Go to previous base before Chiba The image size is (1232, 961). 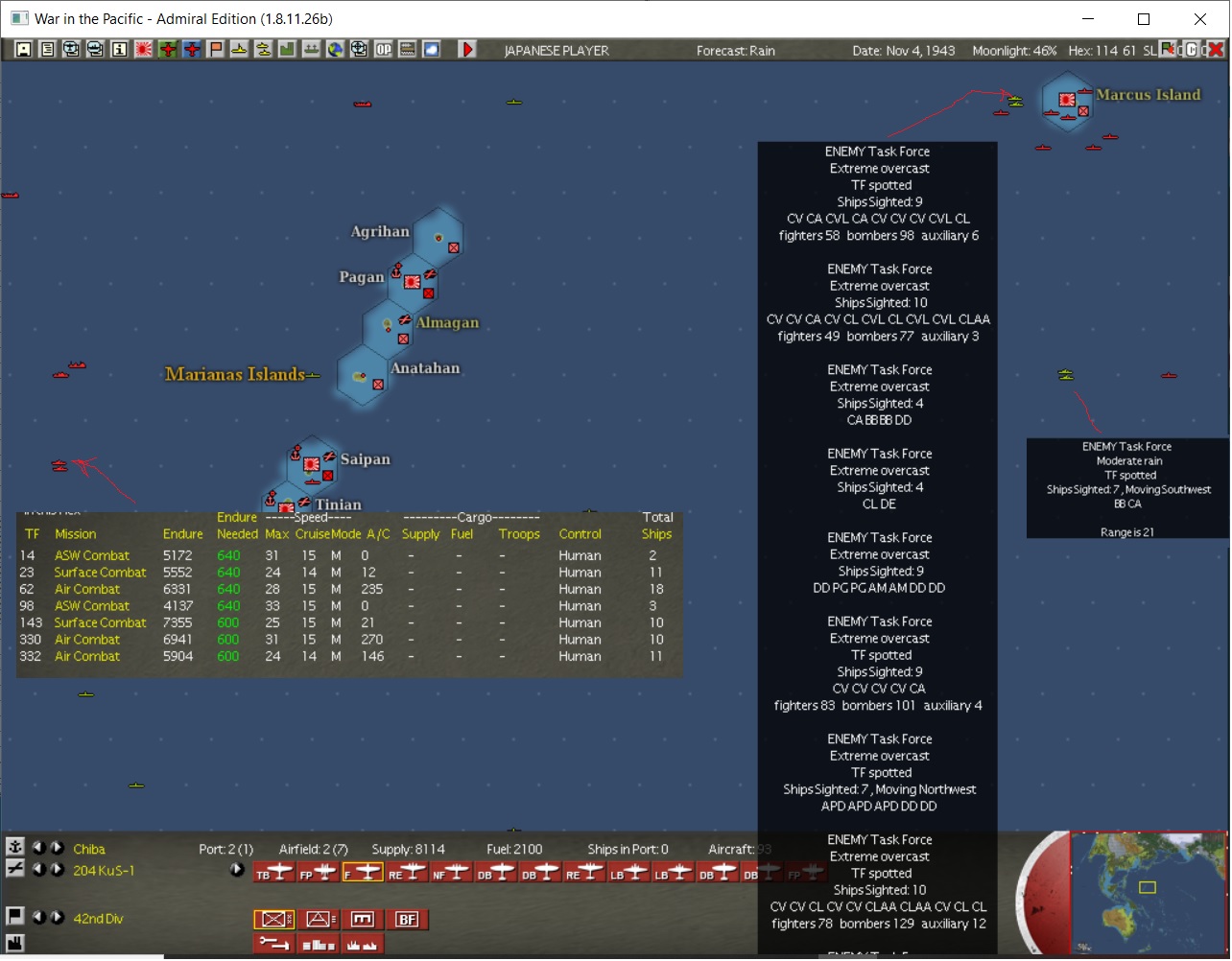click(39, 848)
